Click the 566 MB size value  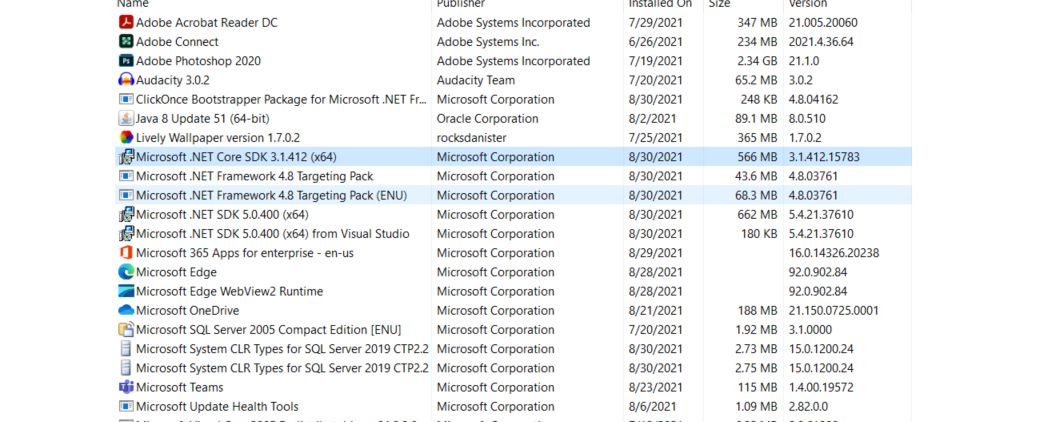[x=757, y=157]
